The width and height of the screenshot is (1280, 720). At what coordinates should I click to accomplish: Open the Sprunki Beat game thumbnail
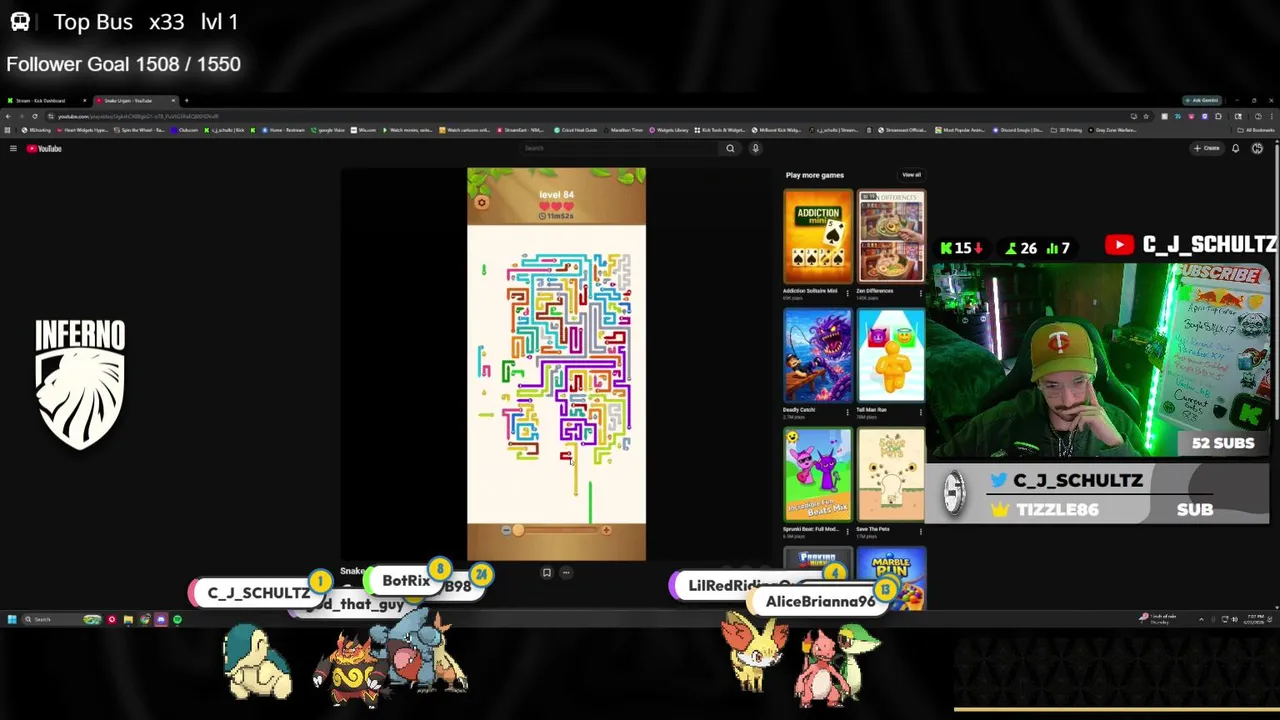pyautogui.click(x=818, y=475)
